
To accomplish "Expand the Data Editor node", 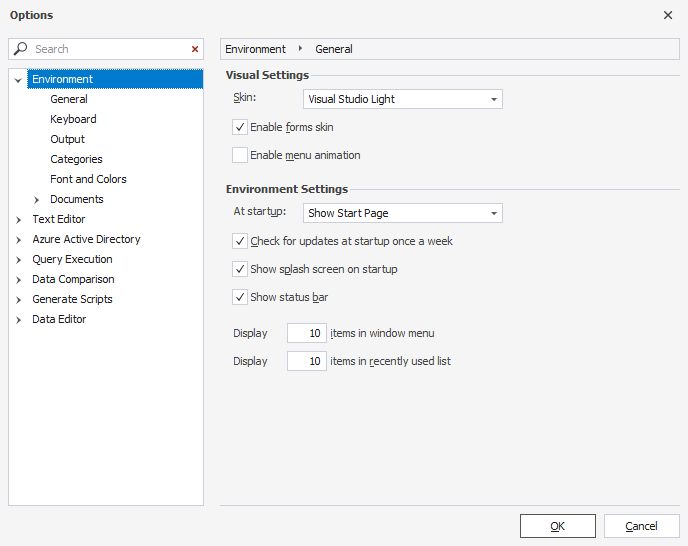I will click(18, 320).
